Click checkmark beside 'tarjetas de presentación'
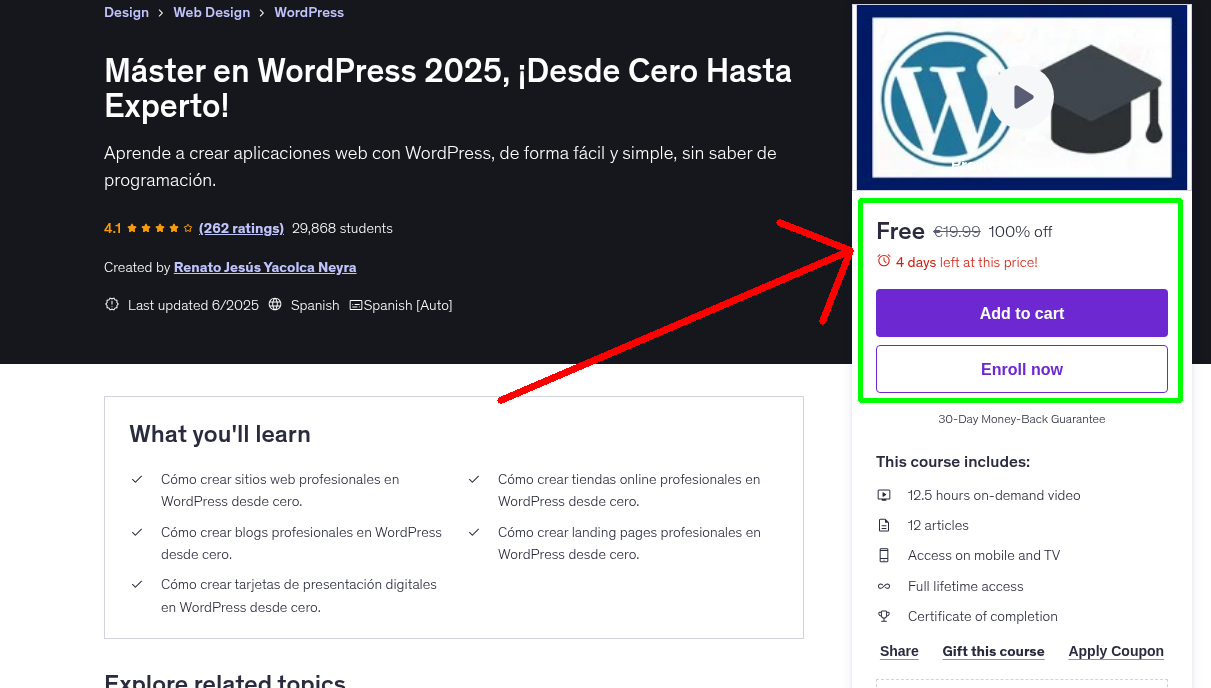Viewport: 1211px width, 688px height. [x=137, y=585]
